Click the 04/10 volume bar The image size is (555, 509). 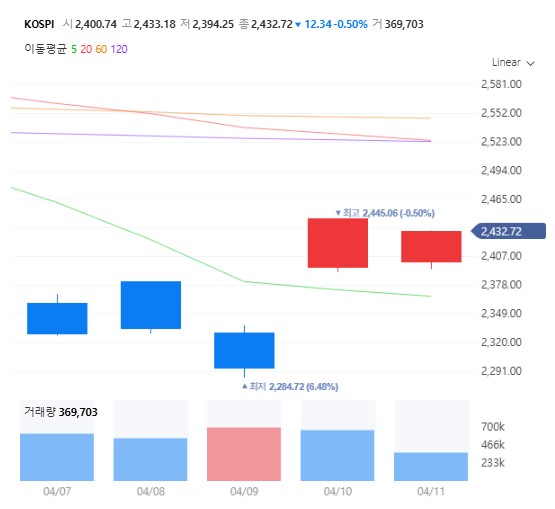click(x=337, y=455)
